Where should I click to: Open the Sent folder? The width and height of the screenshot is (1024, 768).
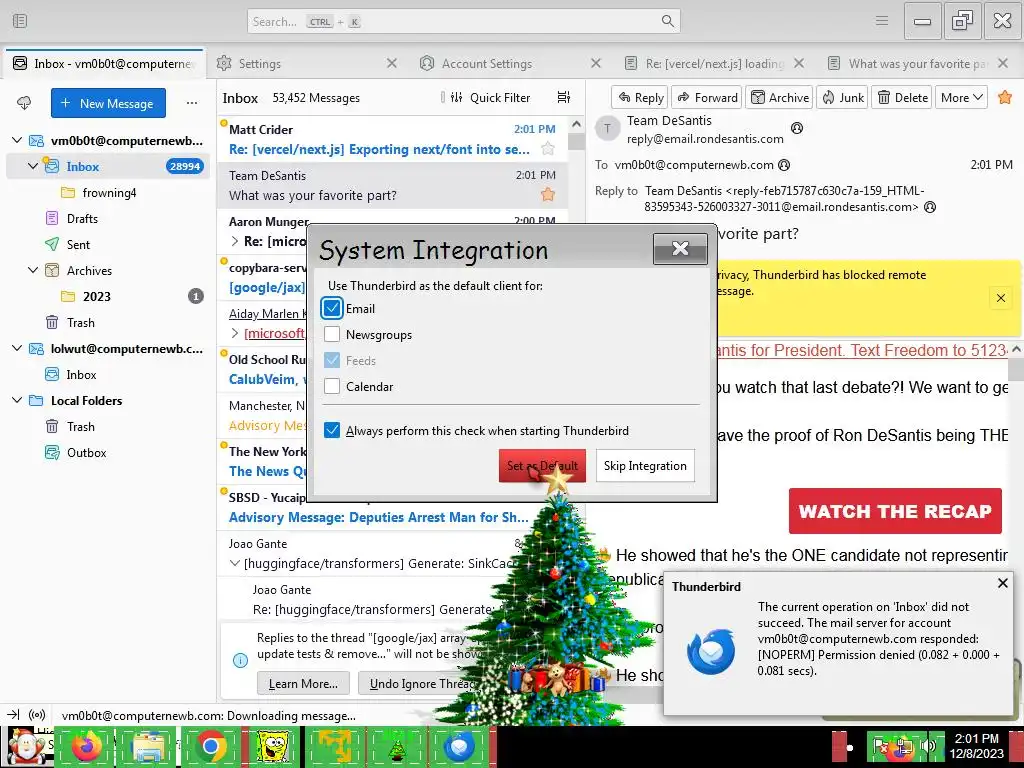pyautogui.click(x=78, y=245)
